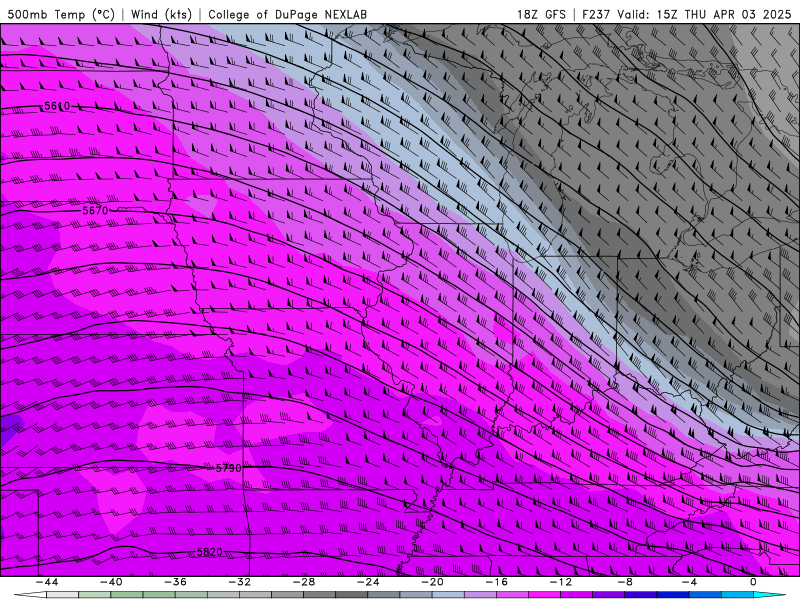Select the 'Wind (kts)' header label
Image resolution: width=800 pixels, height=600 pixels.
pos(161,14)
